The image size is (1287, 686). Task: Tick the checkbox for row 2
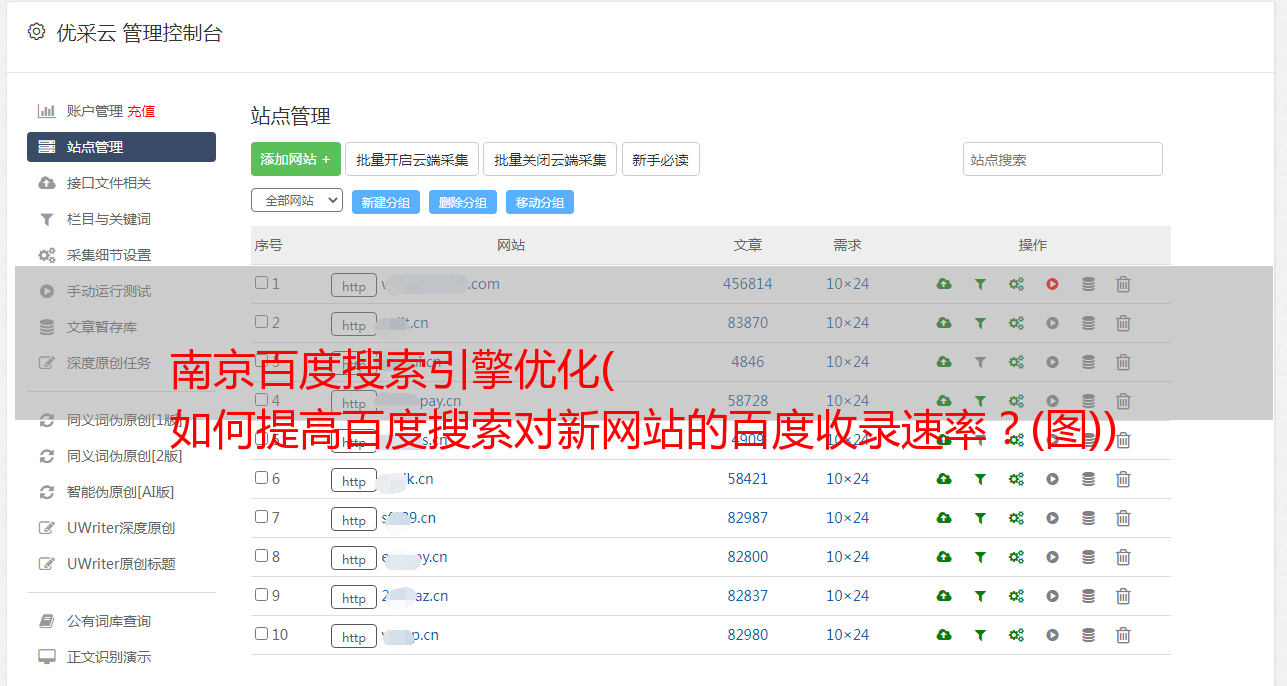(x=261, y=322)
